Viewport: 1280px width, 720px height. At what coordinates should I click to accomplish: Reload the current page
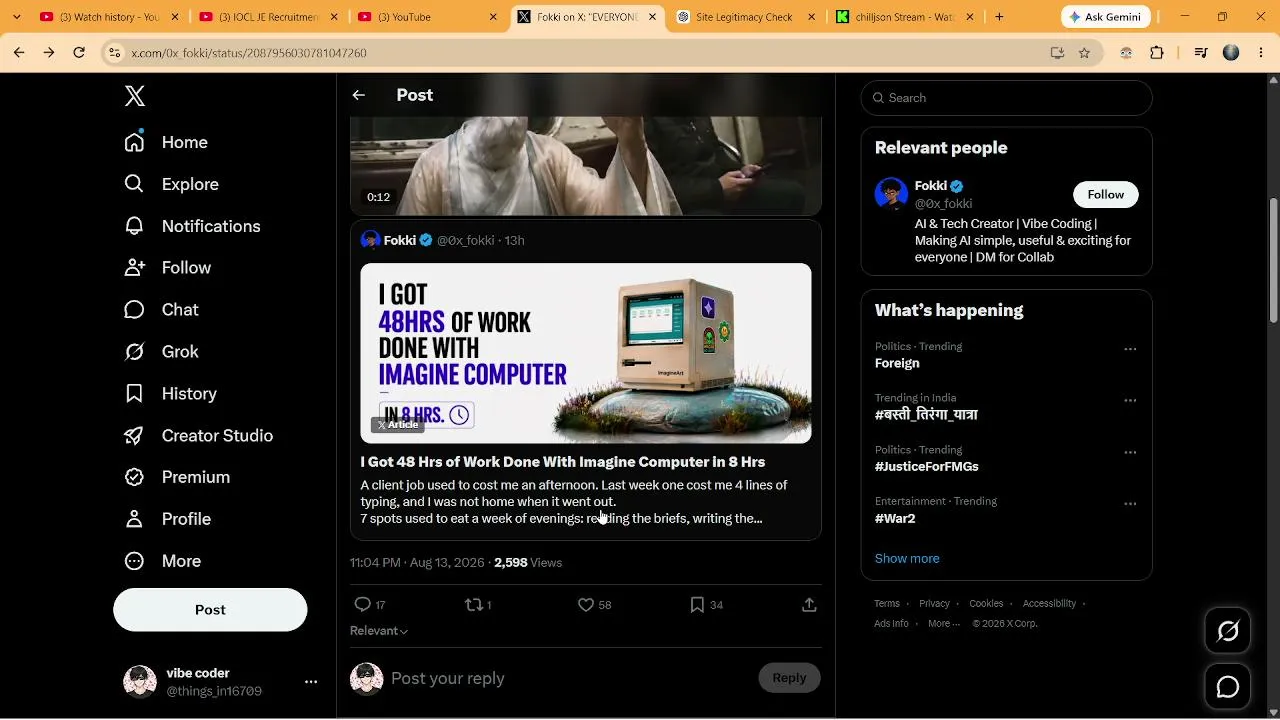[x=79, y=53]
